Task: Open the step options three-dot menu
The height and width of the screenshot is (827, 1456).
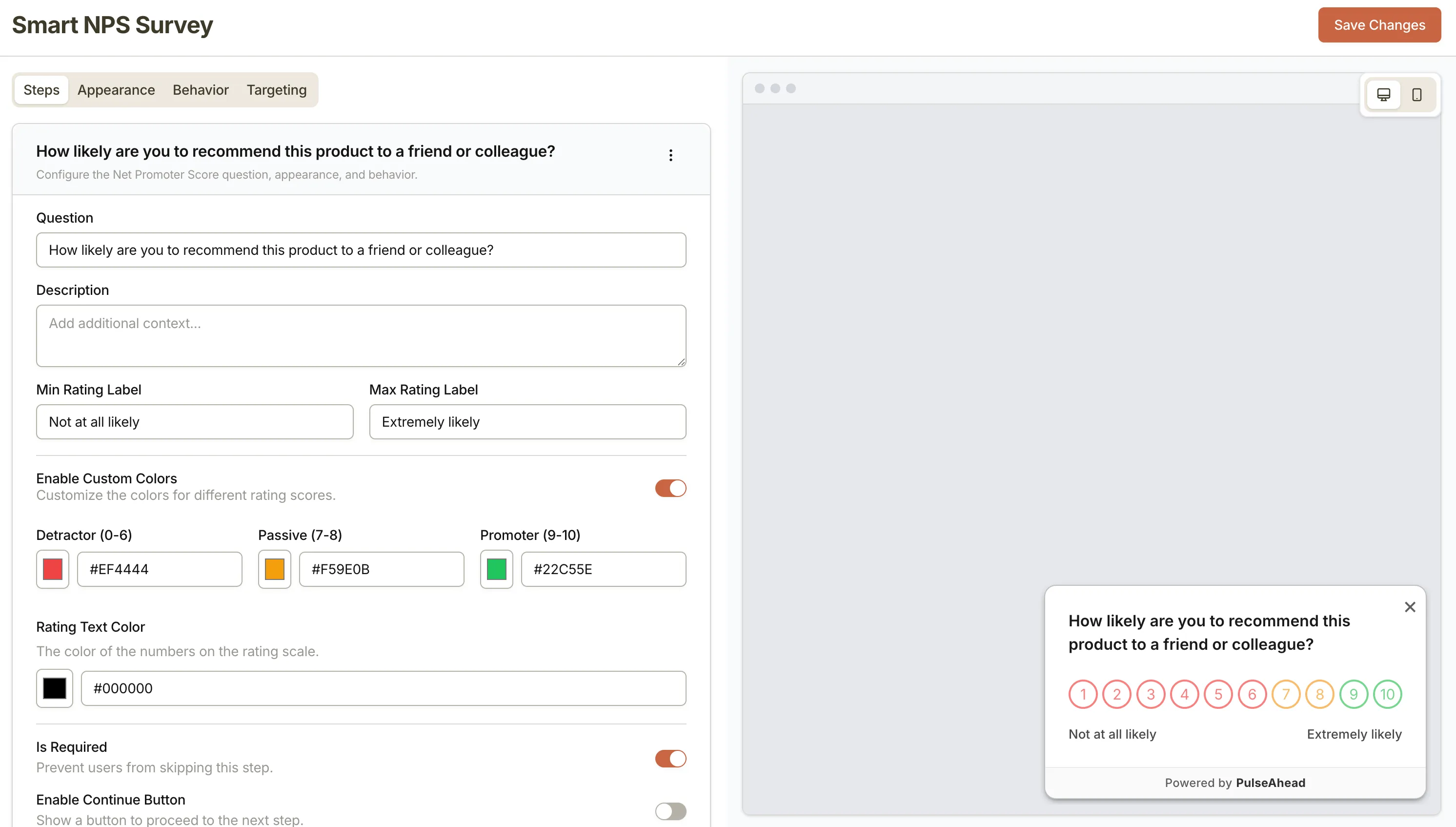Action: coord(670,154)
